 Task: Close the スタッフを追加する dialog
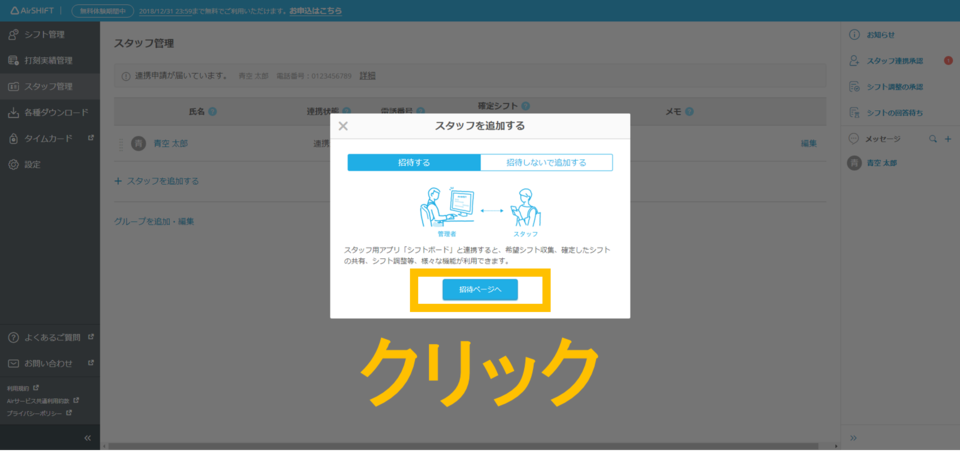click(x=343, y=126)
